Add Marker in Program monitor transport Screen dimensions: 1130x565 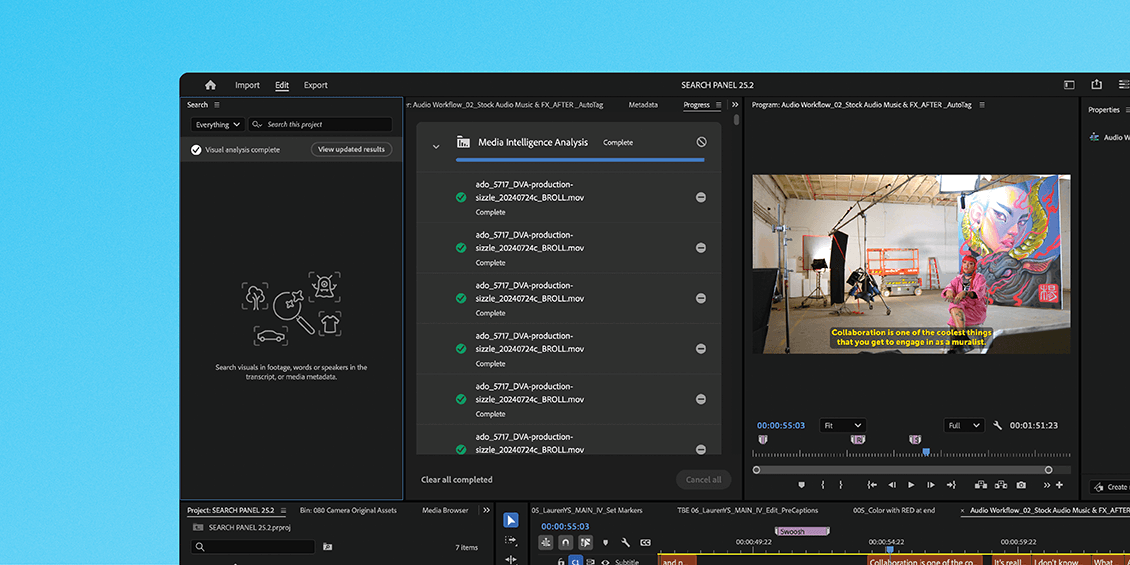point(801,485)
